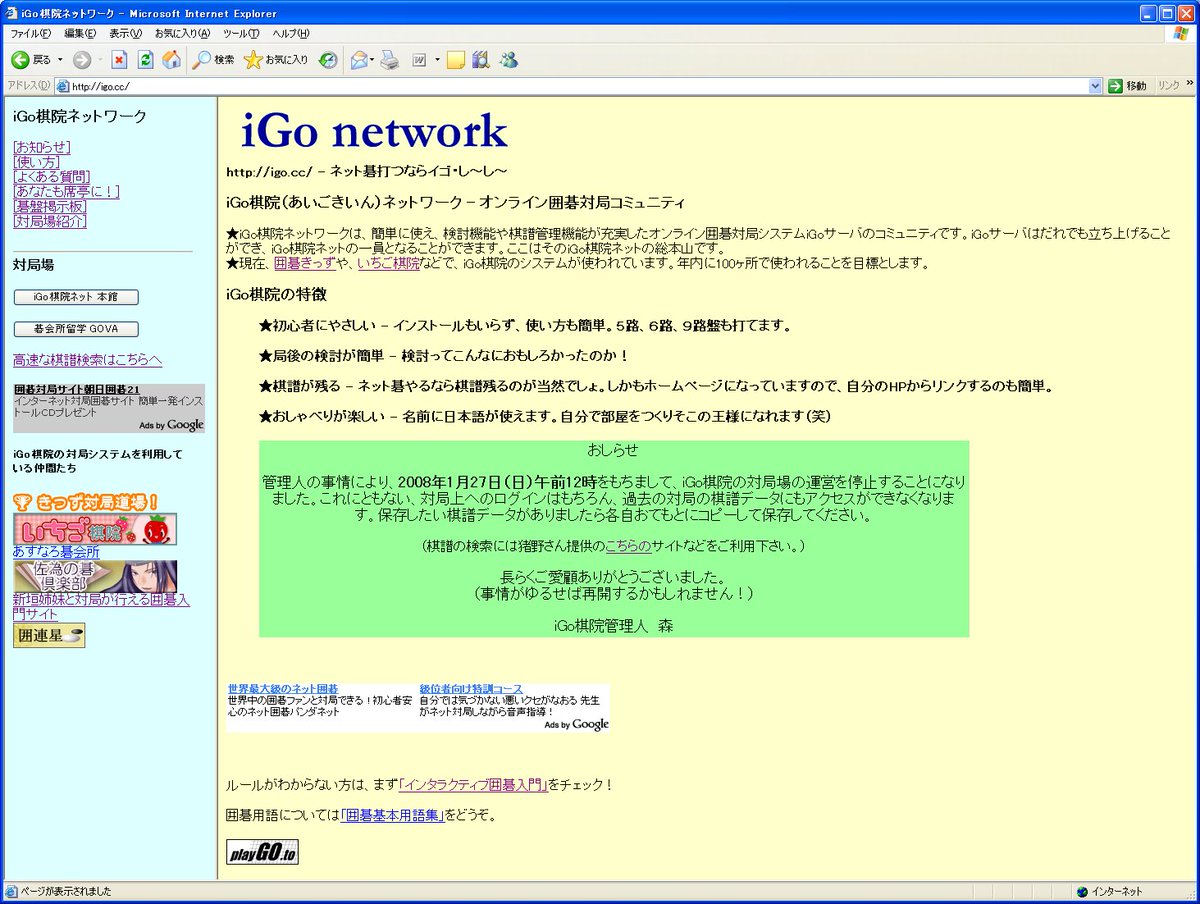Image resolution: width=1200 pixels, height=904 pixels.
Task: Click the きっず対局道場 trophy banner
Action: 85,501
